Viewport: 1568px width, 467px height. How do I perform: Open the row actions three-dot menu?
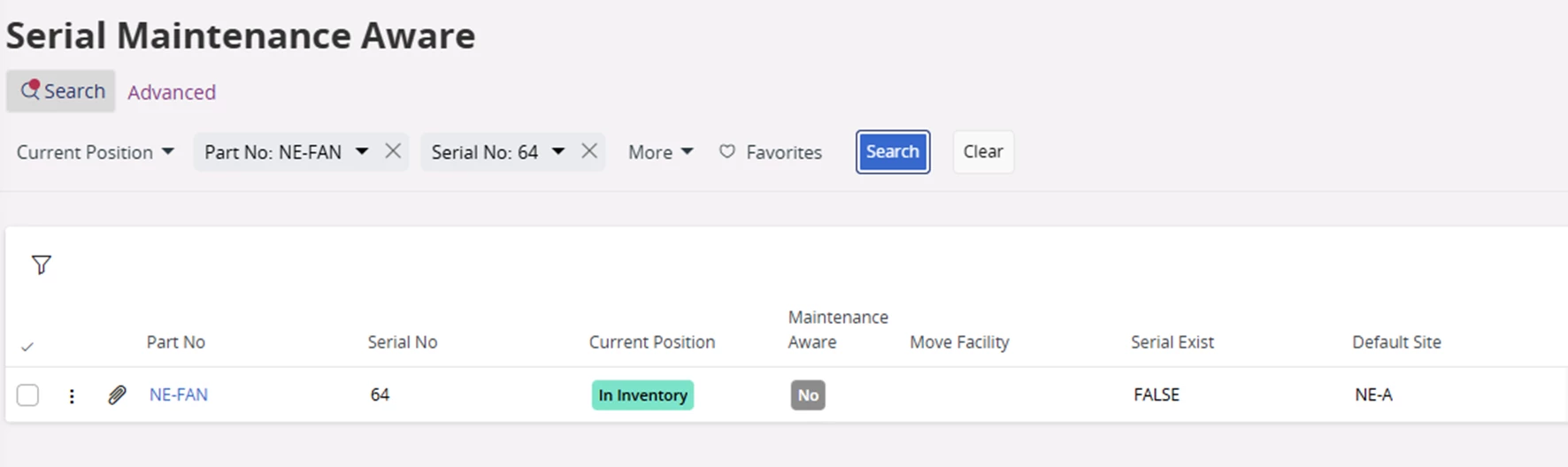(72, 395)
